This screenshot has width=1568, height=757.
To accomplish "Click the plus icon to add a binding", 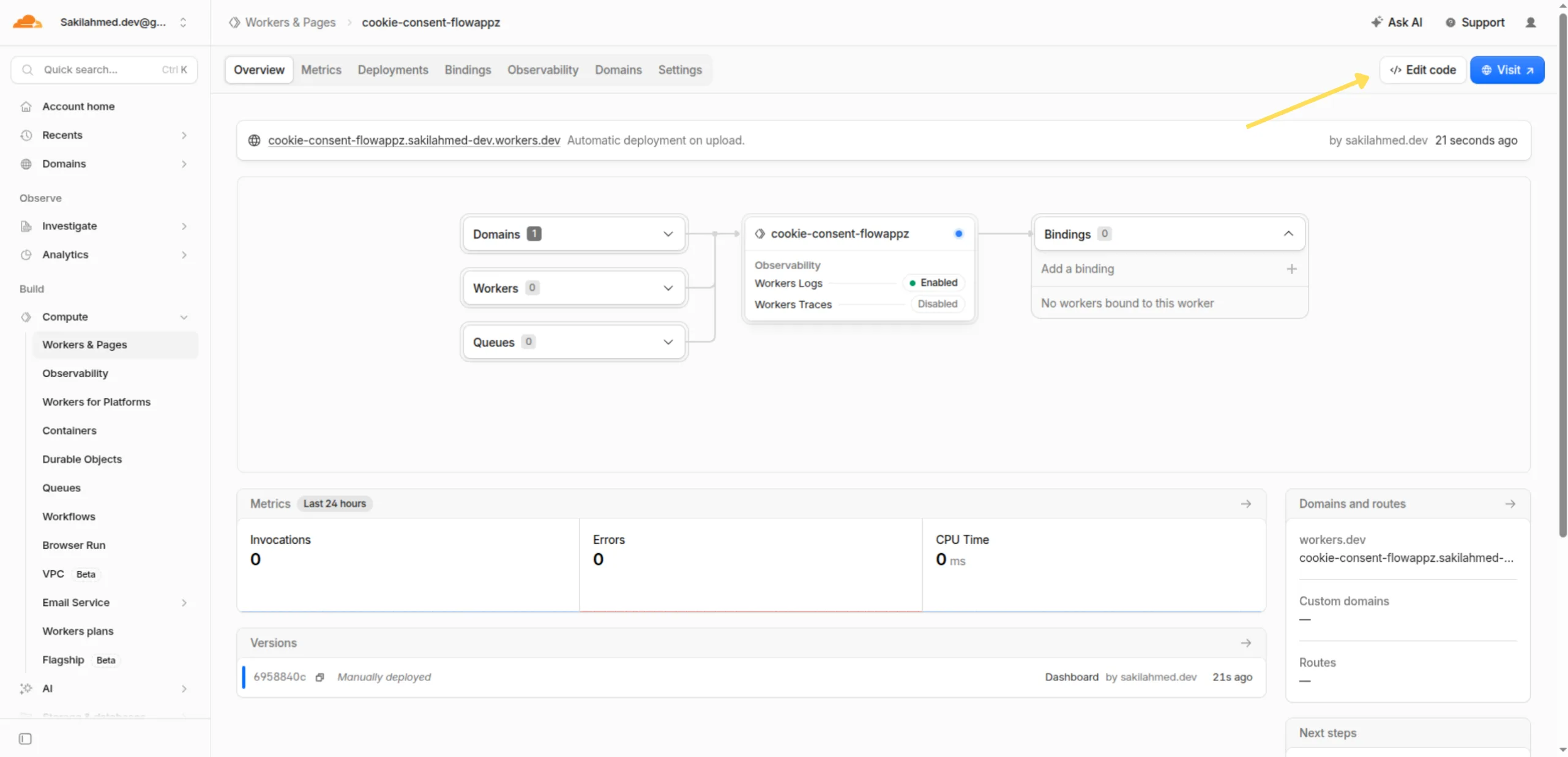I will tap(1291, 269).
